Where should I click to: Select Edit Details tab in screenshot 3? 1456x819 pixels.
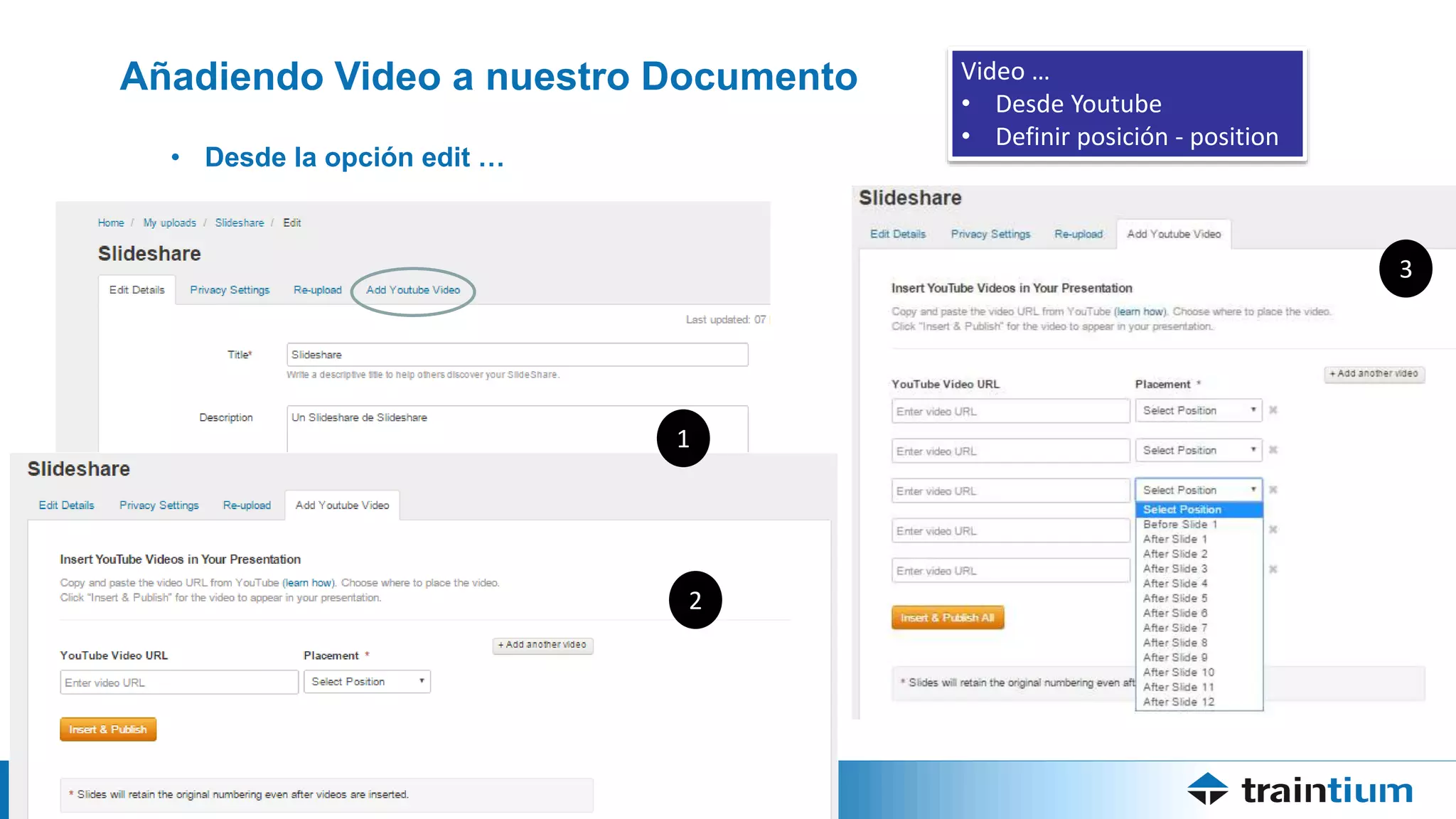(x=898, y=234)
